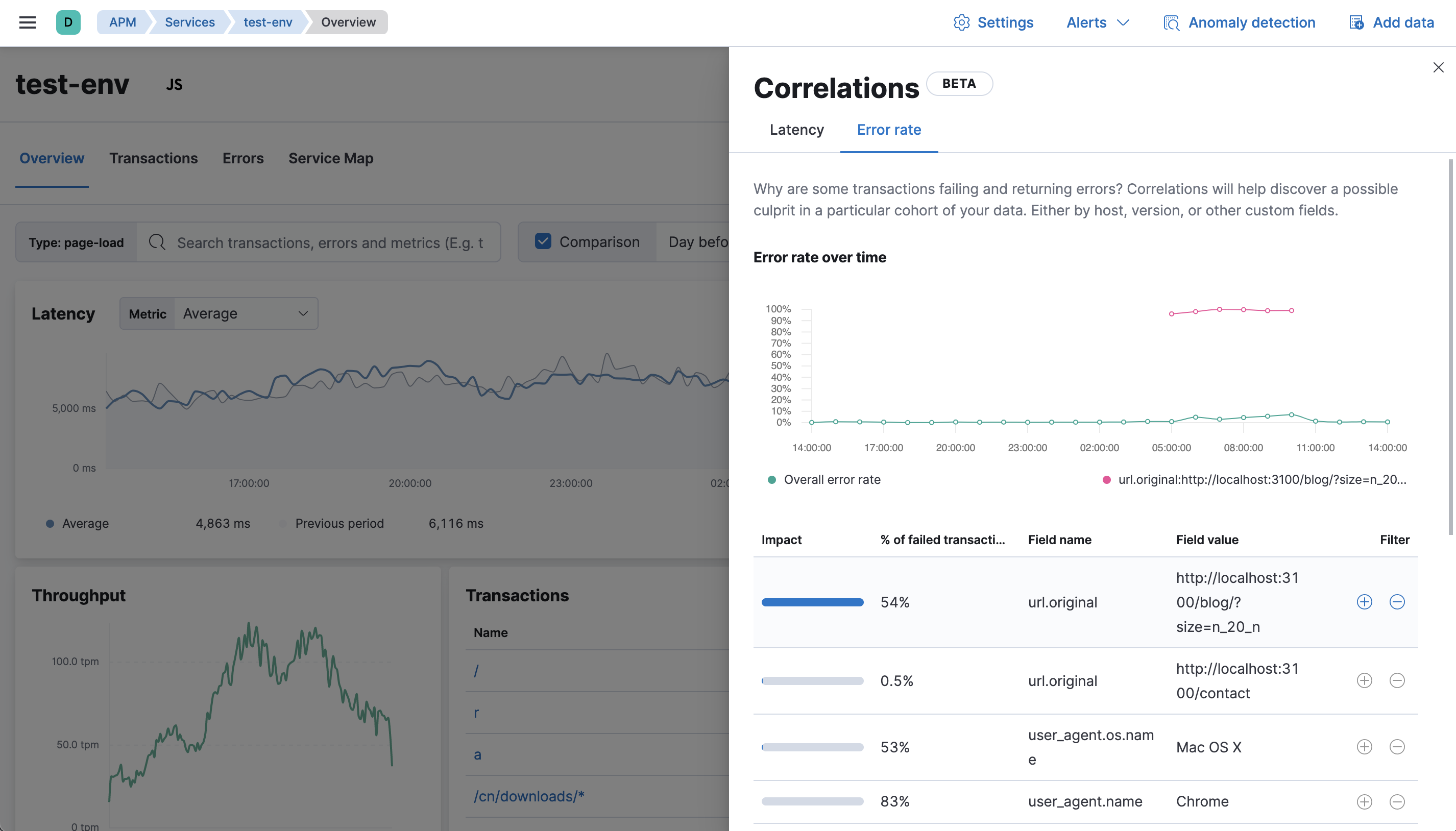Toggle the Comparison checkbox

[x=543, y=241]
